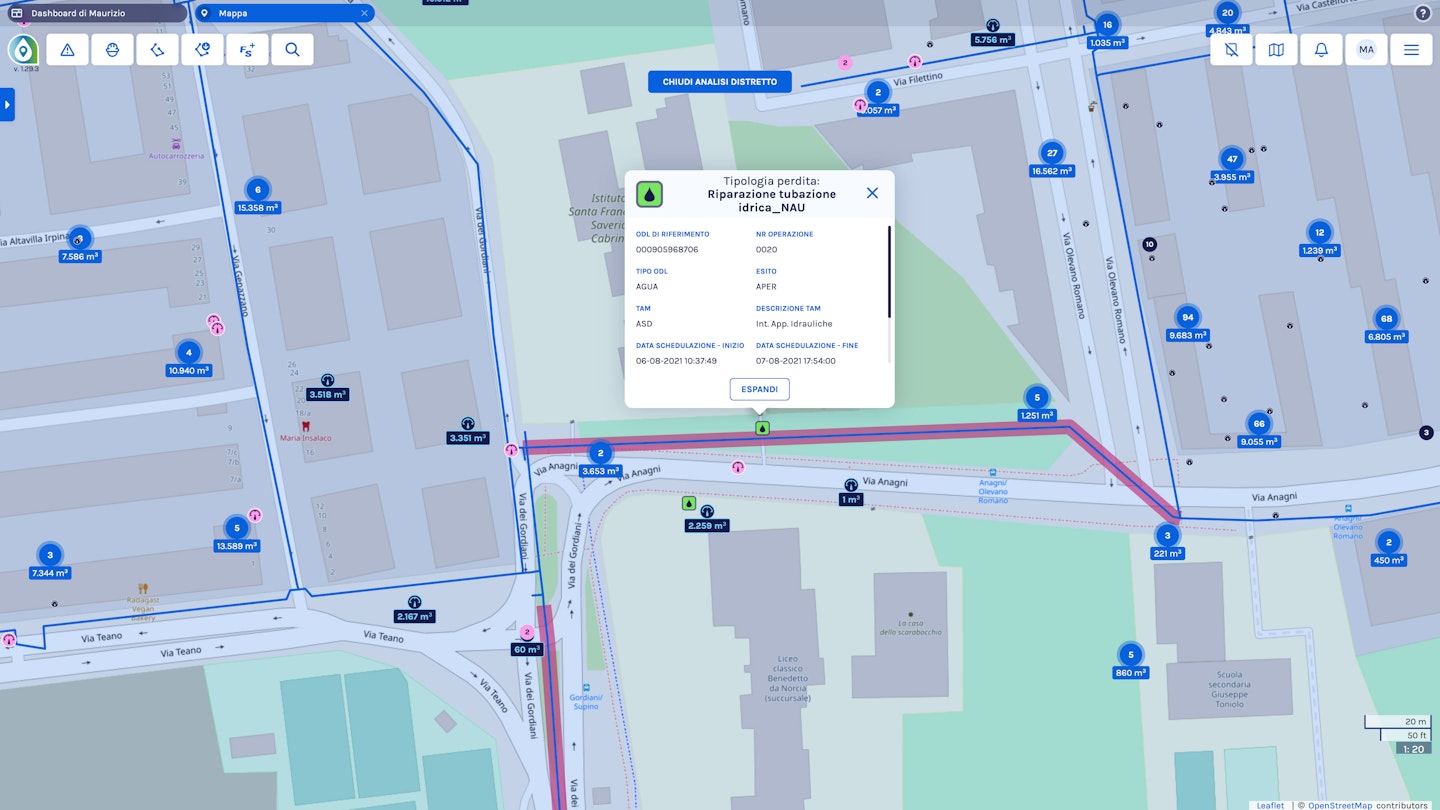
Task: Click the cluster 5 with 1.251 m³
Action: click(x=1037, y=397)
